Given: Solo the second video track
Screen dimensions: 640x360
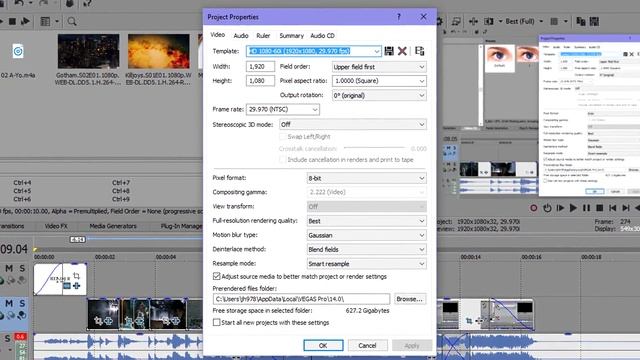Looking at the screenshot, I should 22,303.
